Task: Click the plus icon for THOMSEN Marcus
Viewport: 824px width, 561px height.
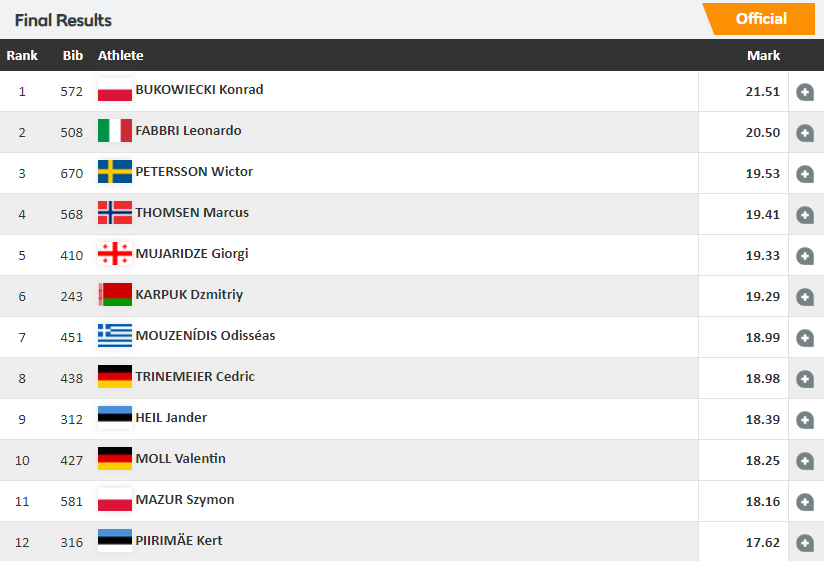Action: [805, 215]
